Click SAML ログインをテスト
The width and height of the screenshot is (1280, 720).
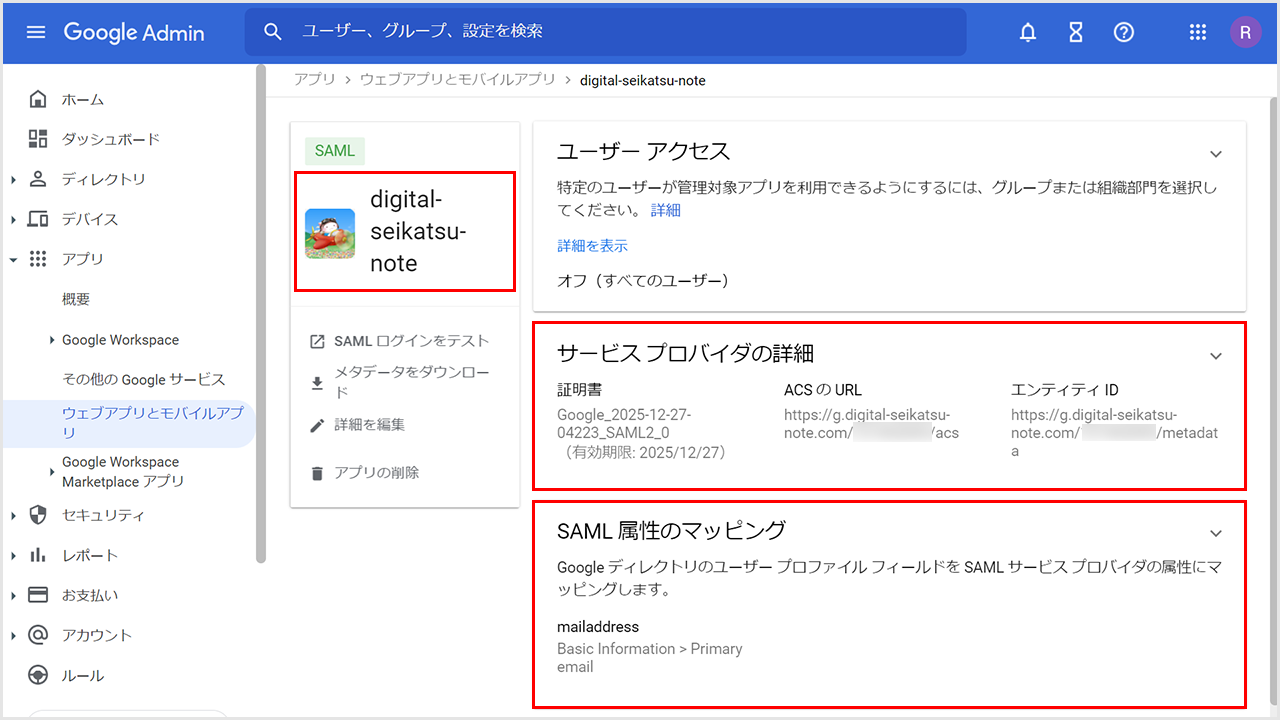coord(411,341)
